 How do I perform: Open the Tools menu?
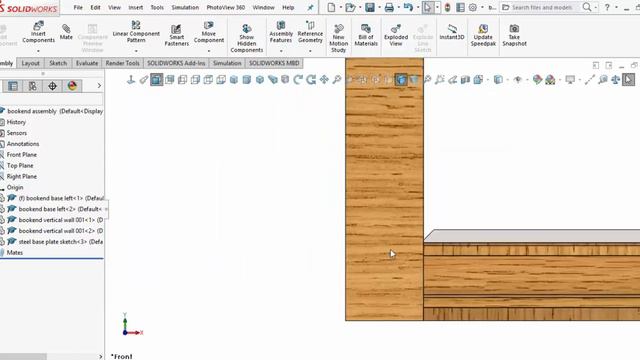point(157,7)
